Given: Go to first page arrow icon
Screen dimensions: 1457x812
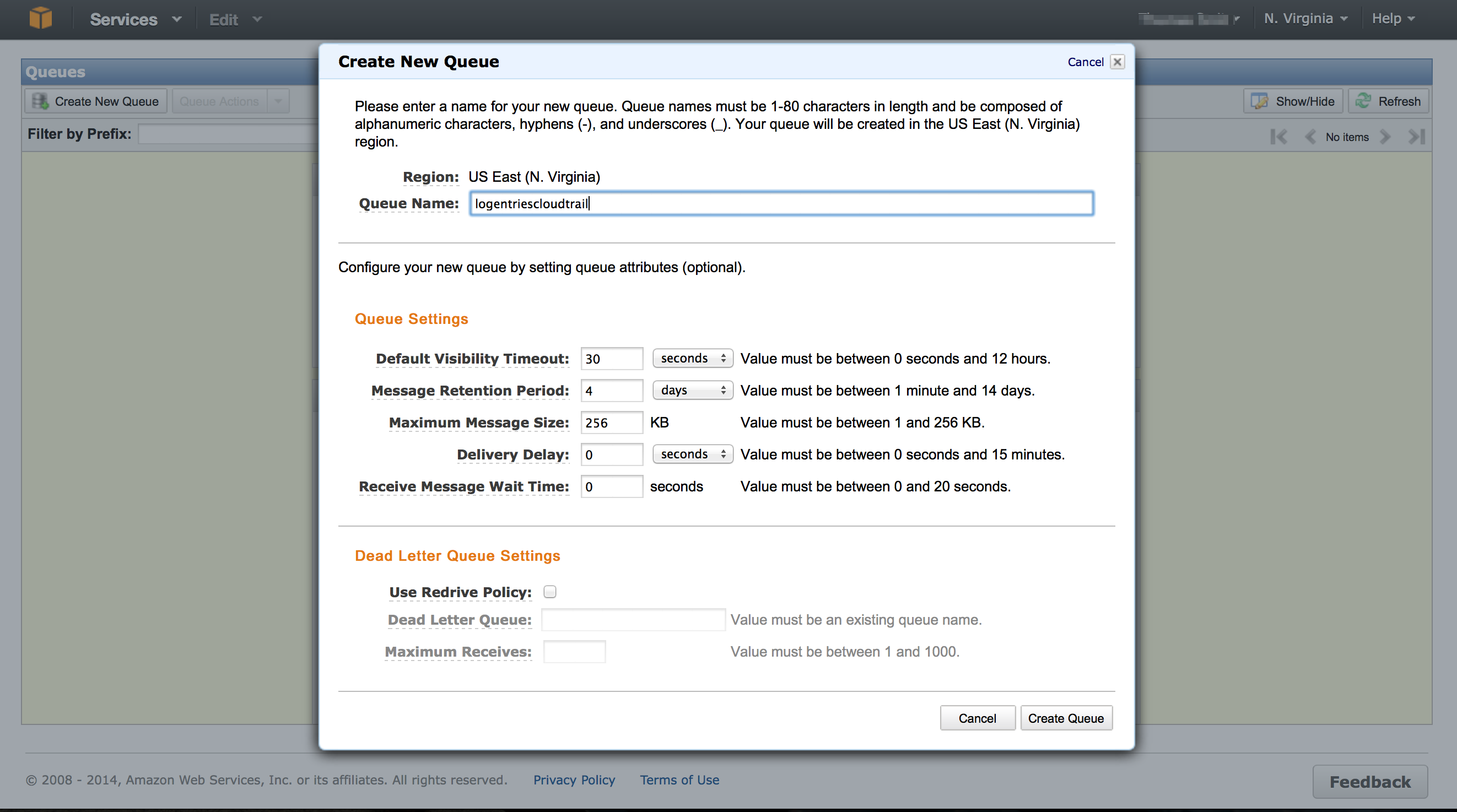Looking at the screenshot, I should point(1278,137).
